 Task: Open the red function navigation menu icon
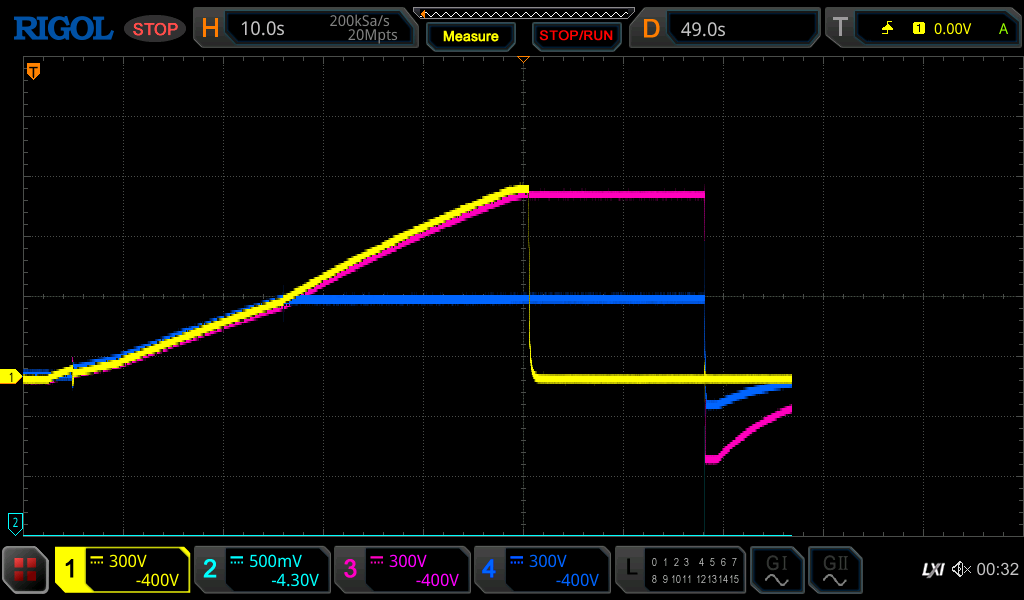pyautogui.click(x=25, y=570)
